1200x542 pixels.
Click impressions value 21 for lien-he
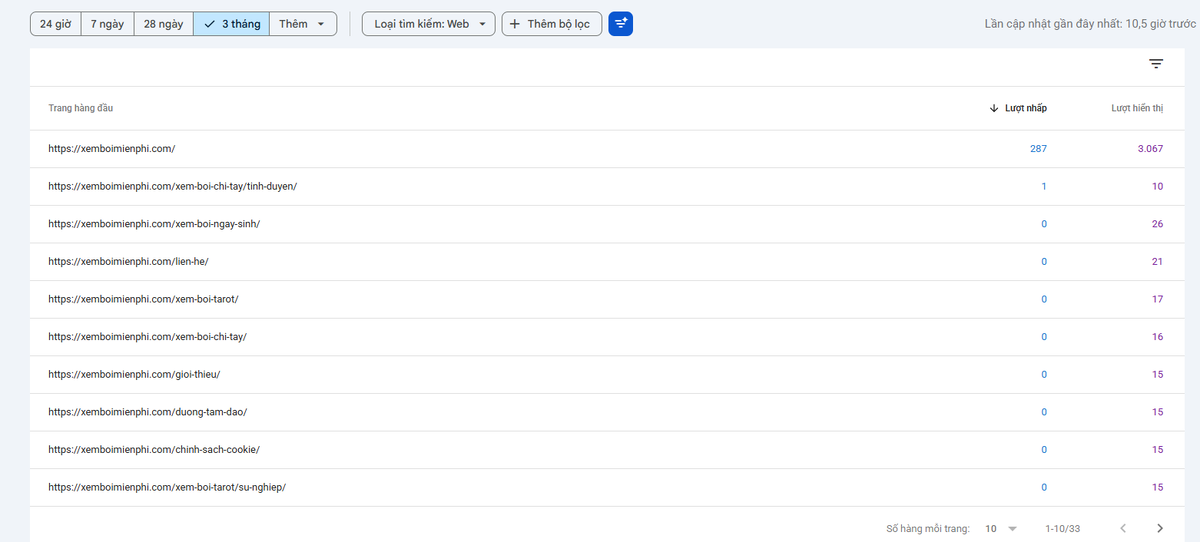pyautogui.click(x=1158, y=261)
